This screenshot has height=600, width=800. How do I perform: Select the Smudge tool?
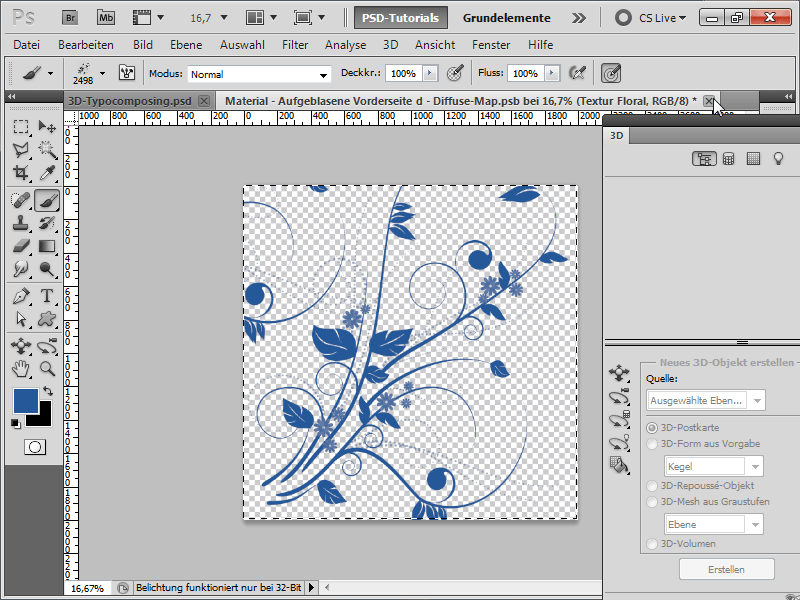coord(21,269)
